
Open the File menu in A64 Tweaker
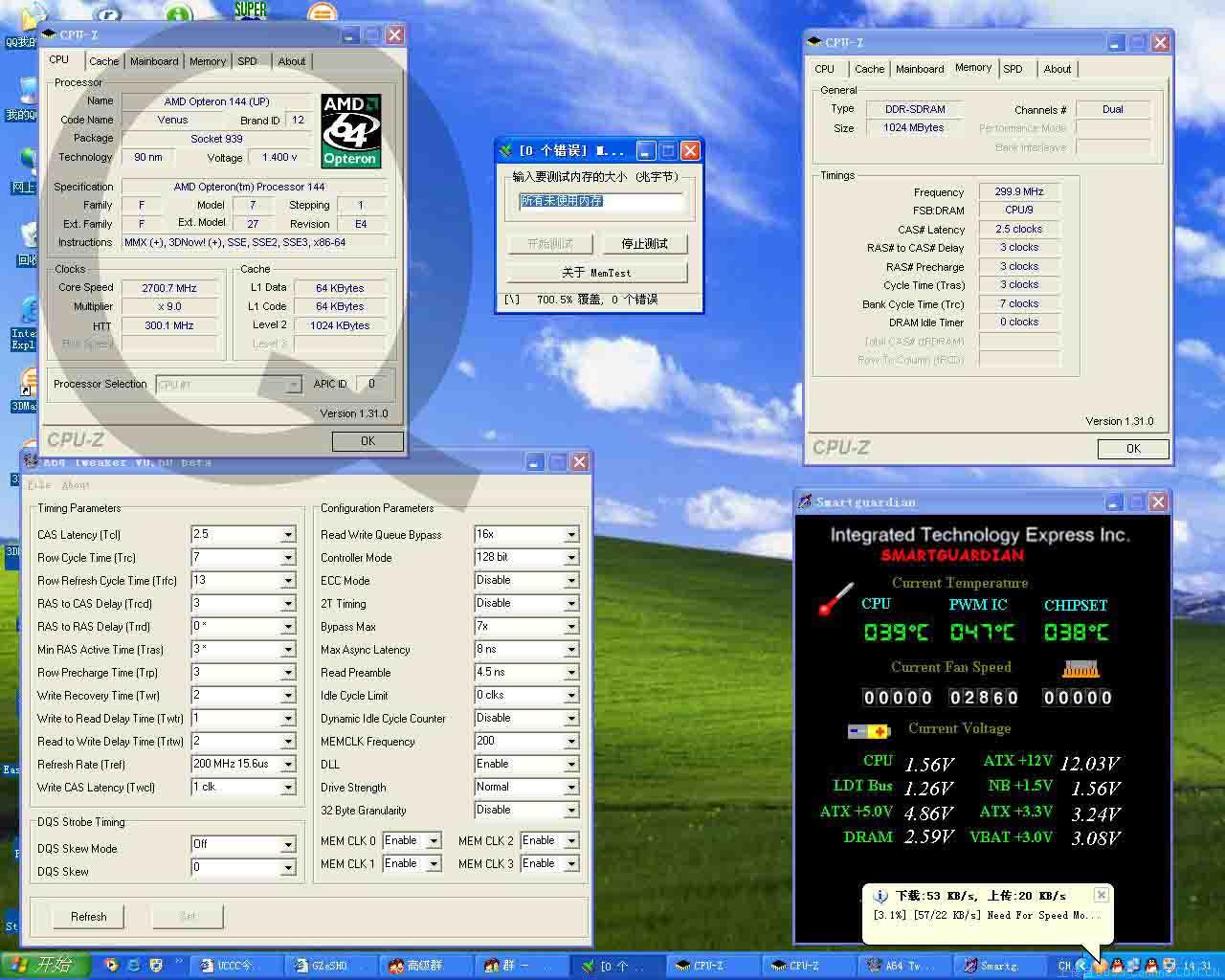coord(40,485)
